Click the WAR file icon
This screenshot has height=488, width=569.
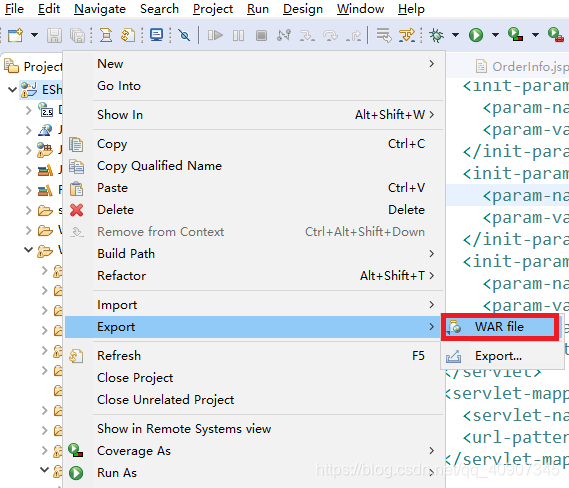click(454, 327)
